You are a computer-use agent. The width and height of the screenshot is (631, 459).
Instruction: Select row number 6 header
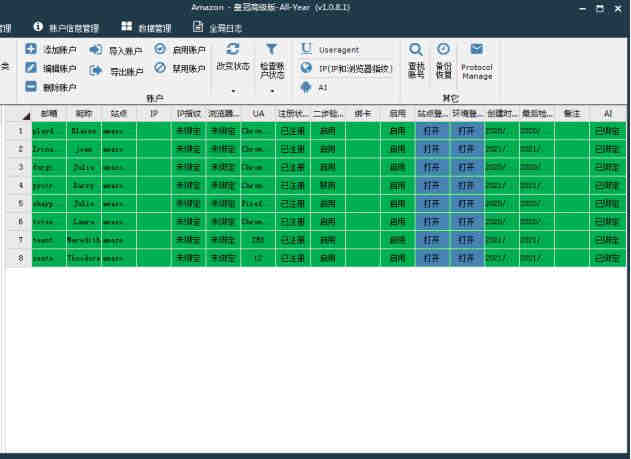pyautogui.click(x=20, y=222)
